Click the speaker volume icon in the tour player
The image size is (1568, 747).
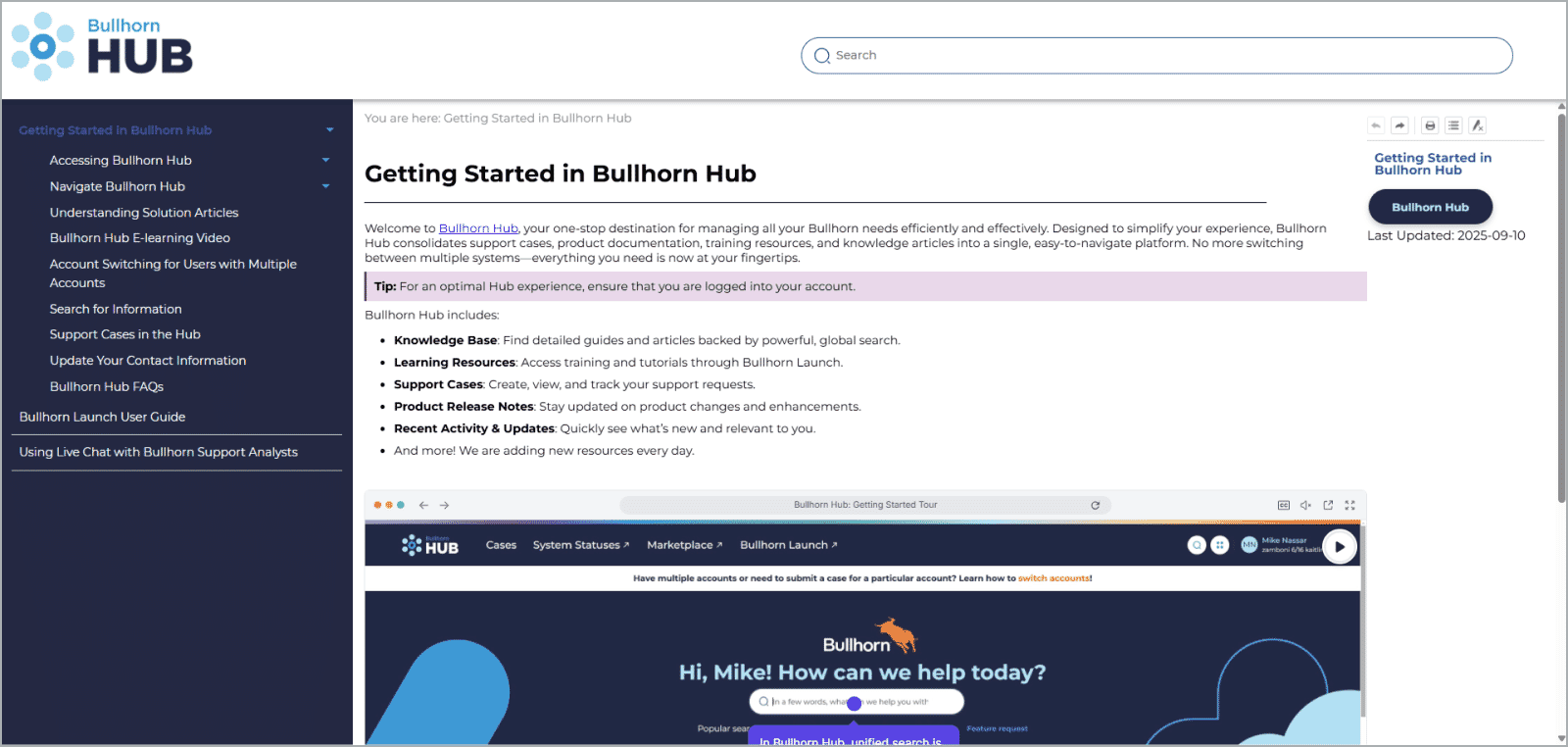pos(1305,505)
